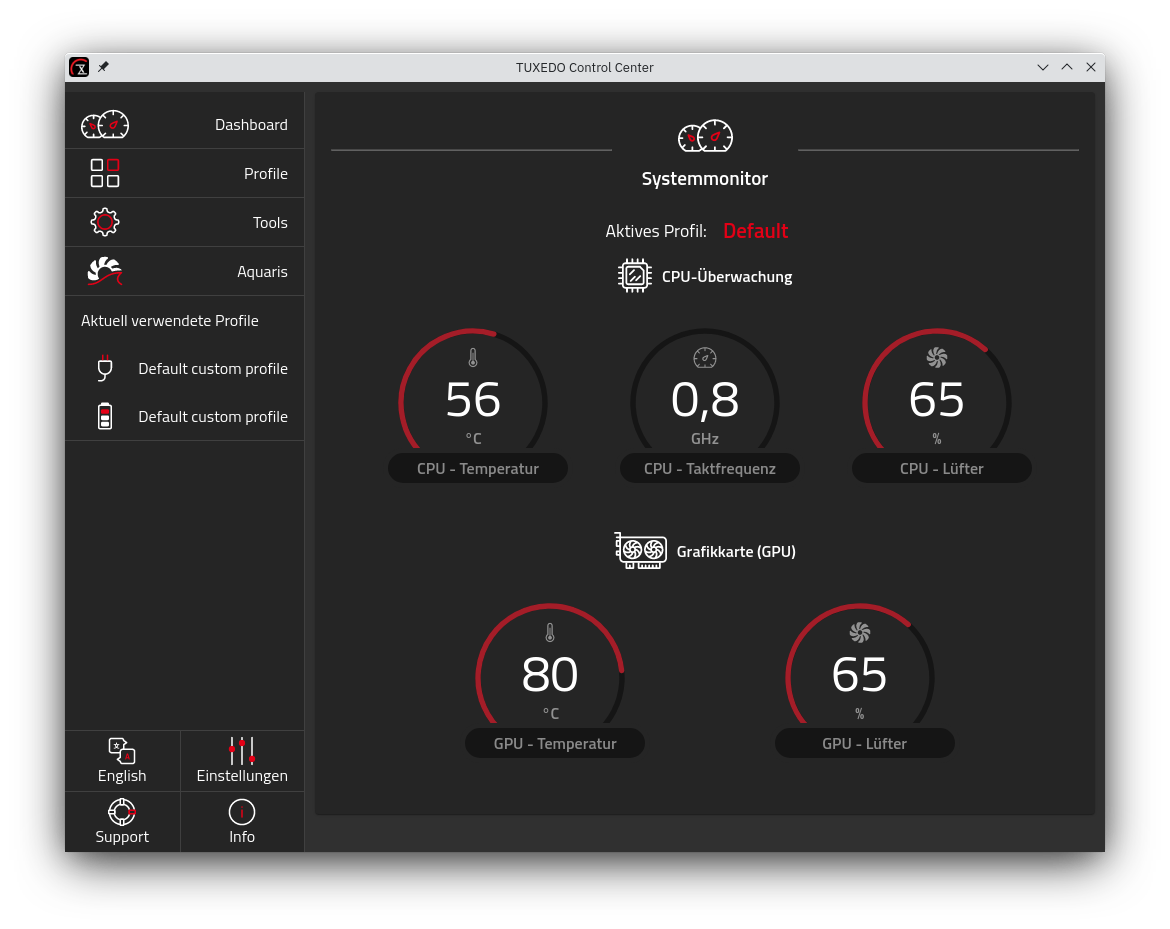
Task: Click the CPU-Überwachung heading text
Action: coord(727,276)
